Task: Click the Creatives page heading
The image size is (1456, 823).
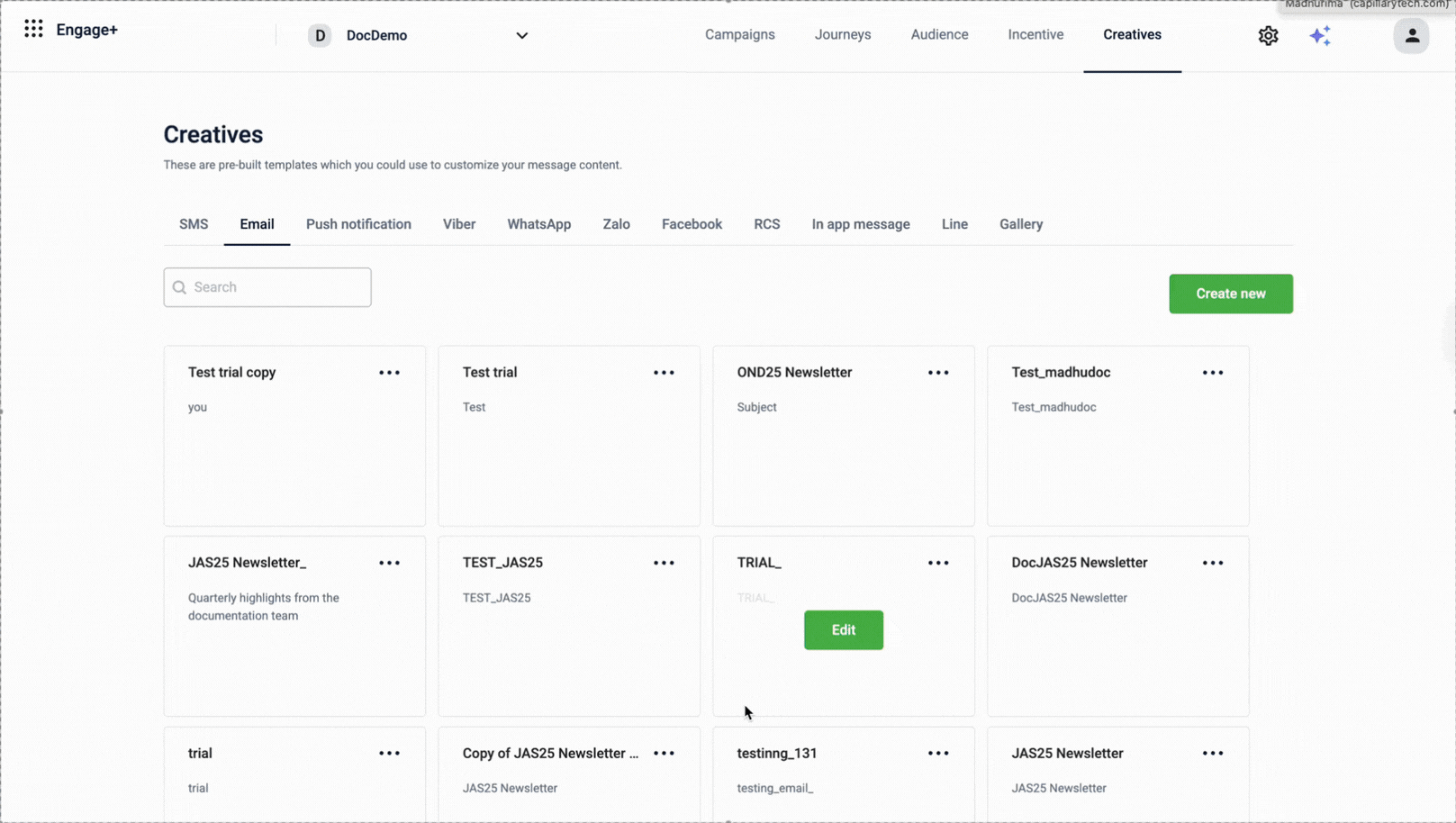Action: (x=213, y=134)
